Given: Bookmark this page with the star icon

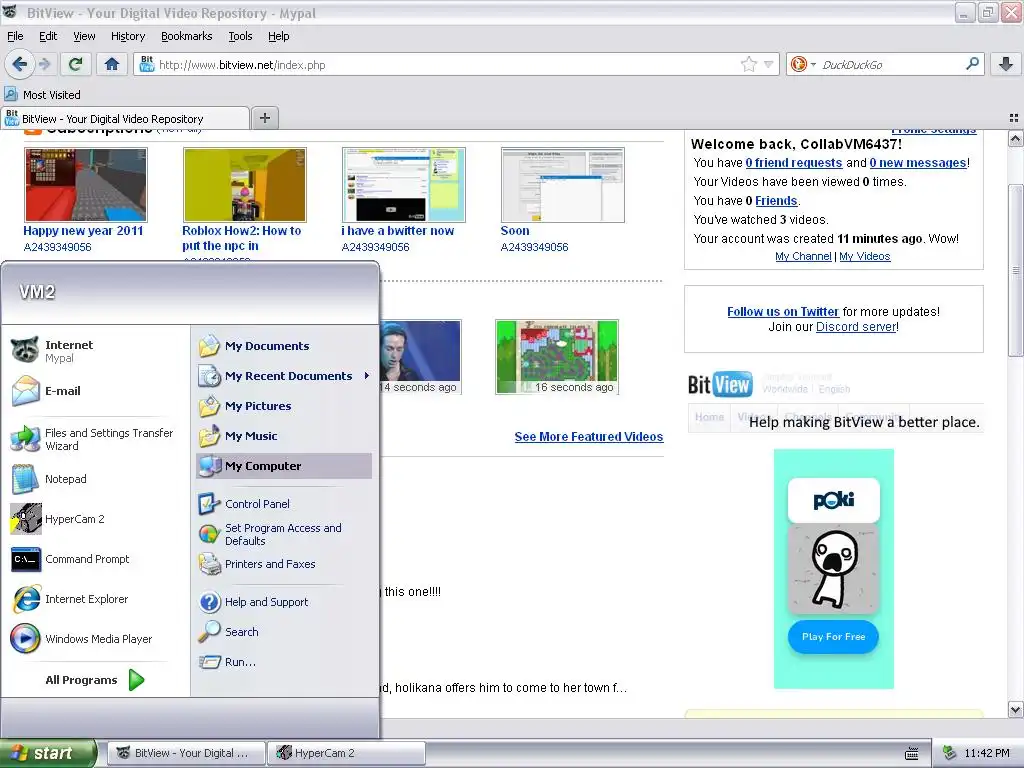Looking at the screenshot, I should 748,64.
